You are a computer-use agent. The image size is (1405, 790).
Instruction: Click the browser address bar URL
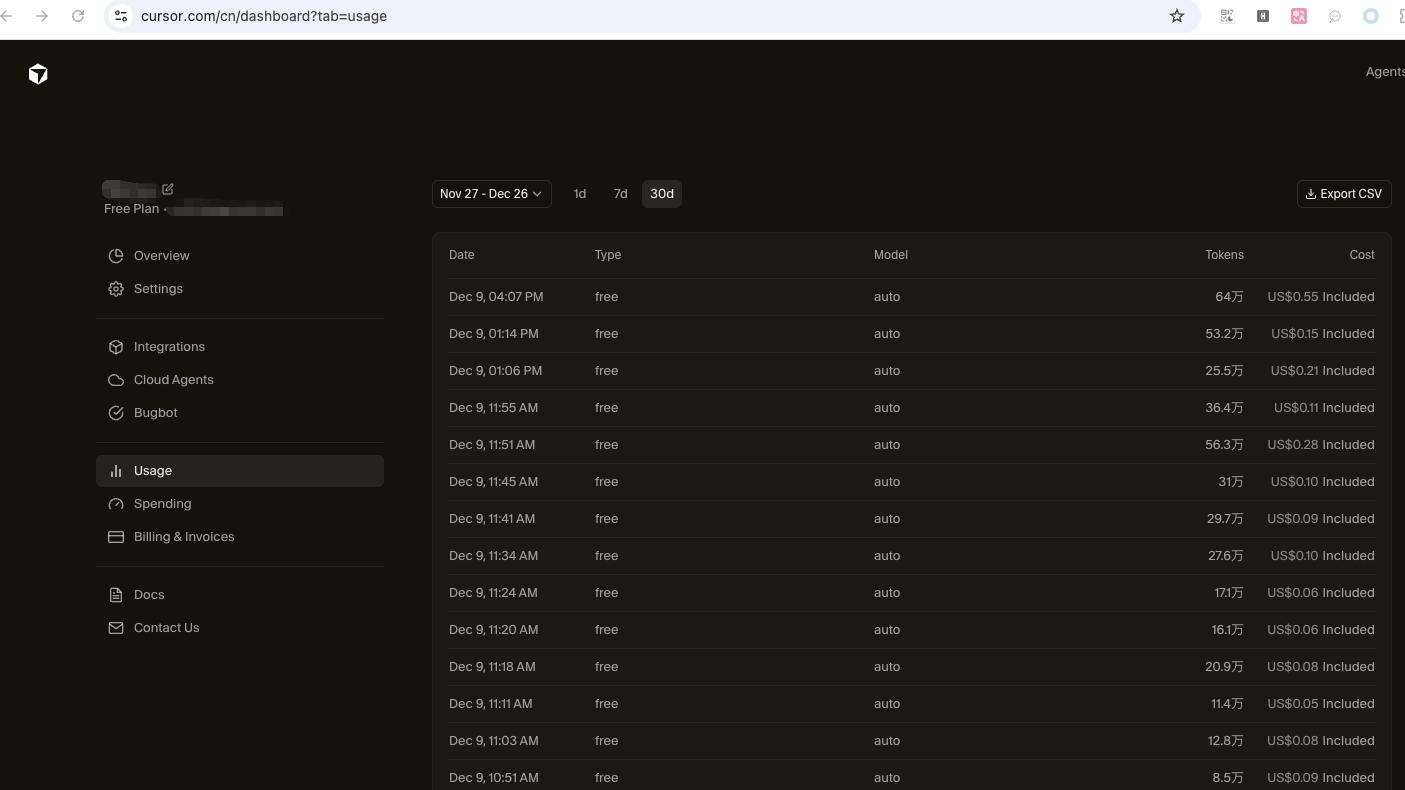pyautogui.click(x=264, y=16)
